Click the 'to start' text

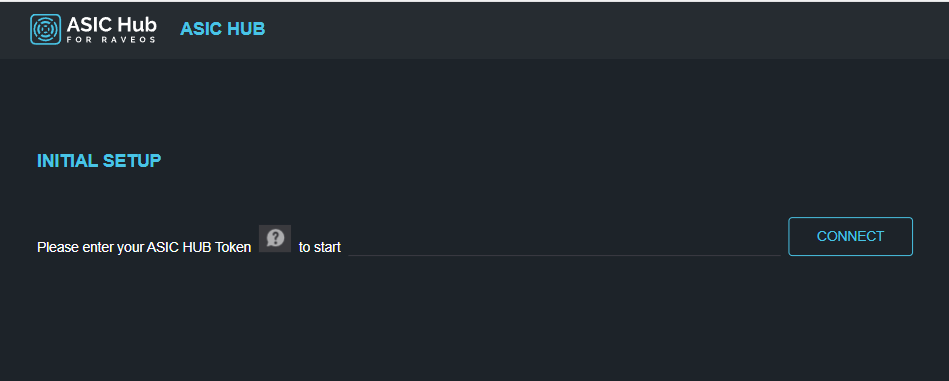click(x=320, y=247)
